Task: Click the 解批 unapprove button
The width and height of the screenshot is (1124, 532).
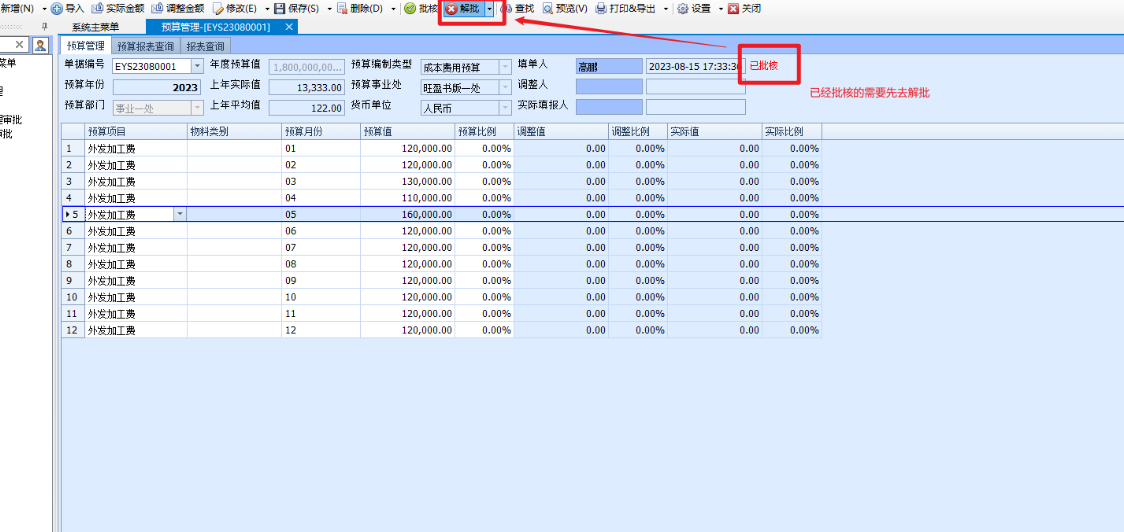Action: [463, 9]
